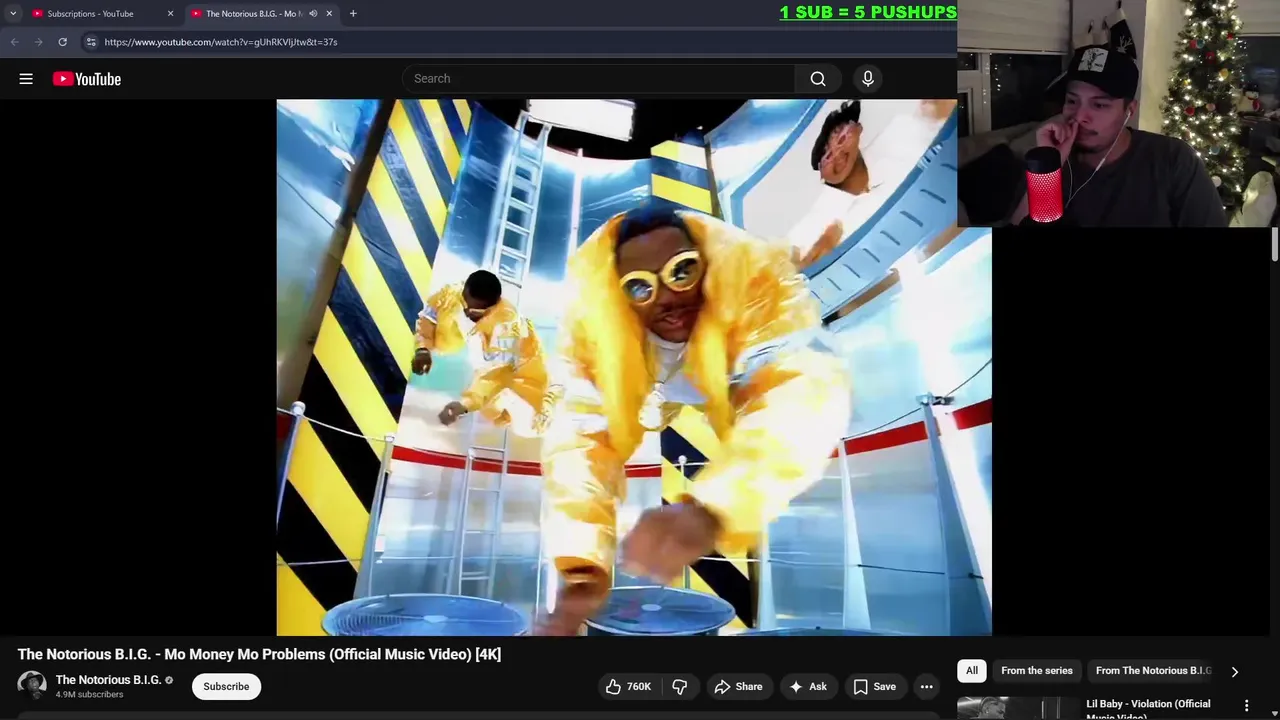
Task: Open a new browser tab
Action: [353, 14]
